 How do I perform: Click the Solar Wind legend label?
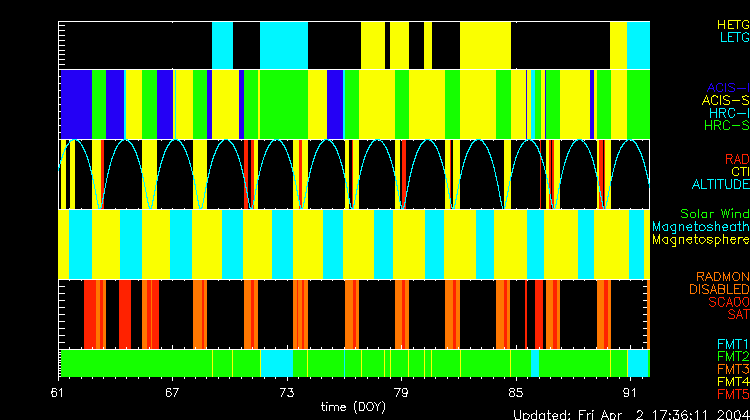click(714, 214)
